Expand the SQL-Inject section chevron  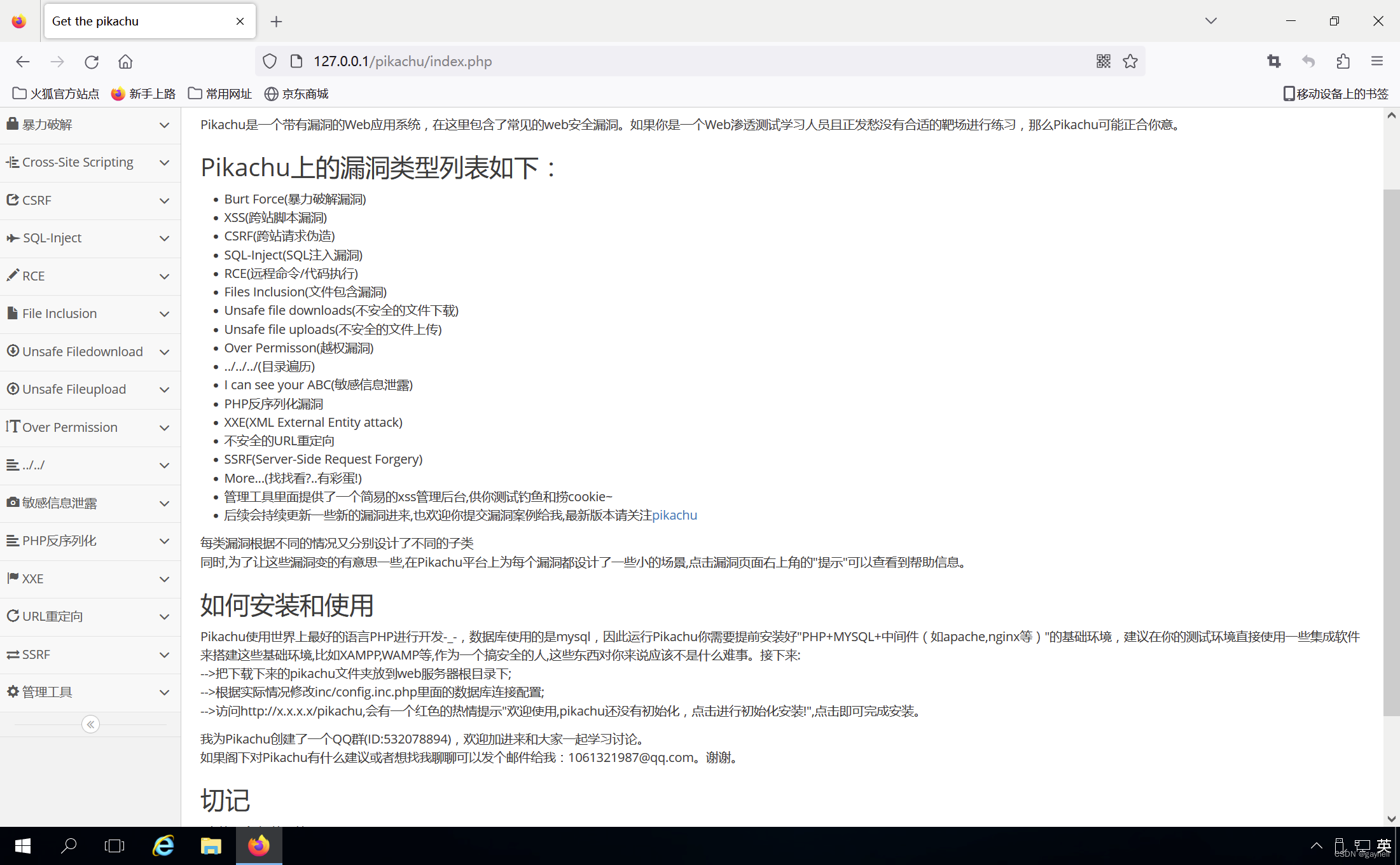(164, 238)
